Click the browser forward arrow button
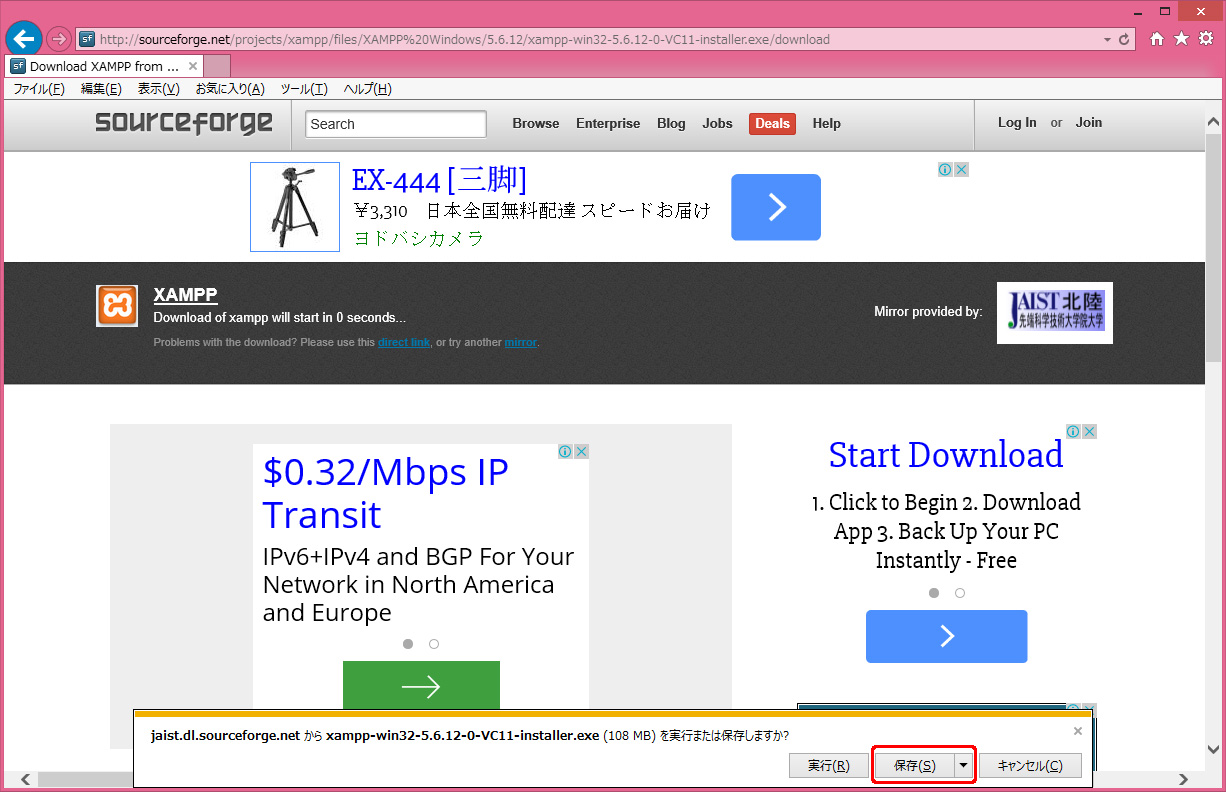 [59, 39]
